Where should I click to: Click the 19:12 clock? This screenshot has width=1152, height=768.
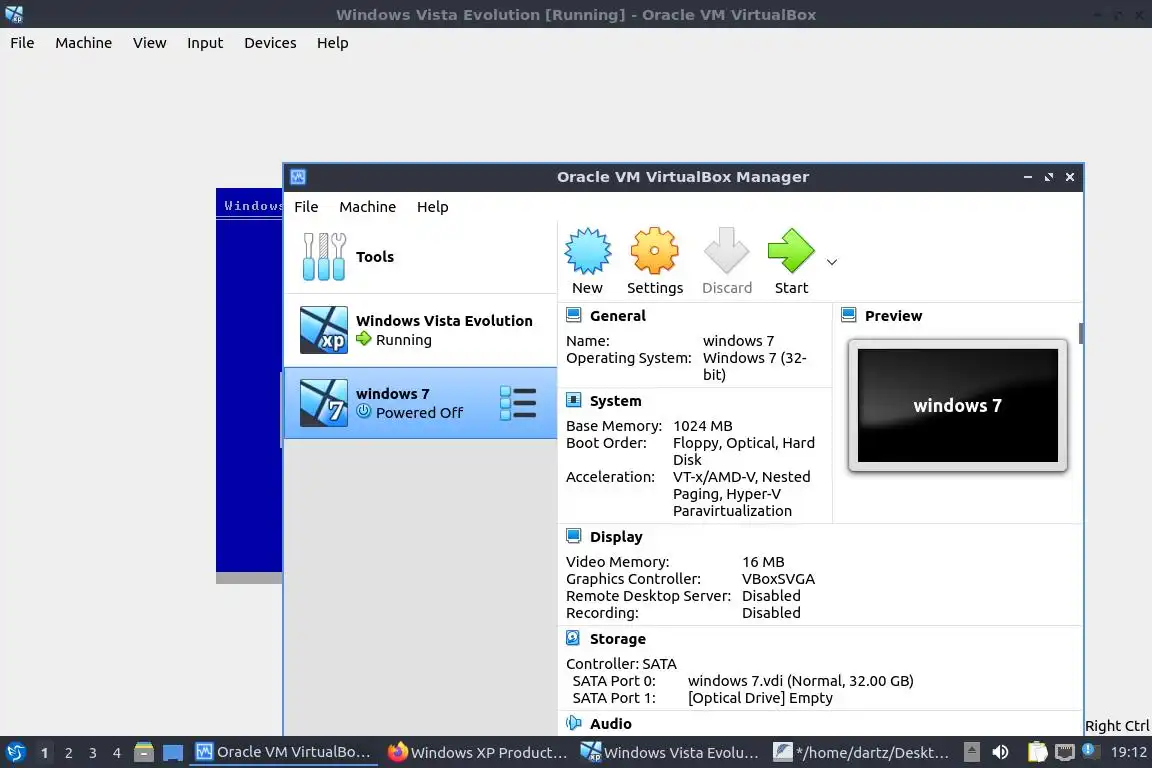click(1128, 752)
